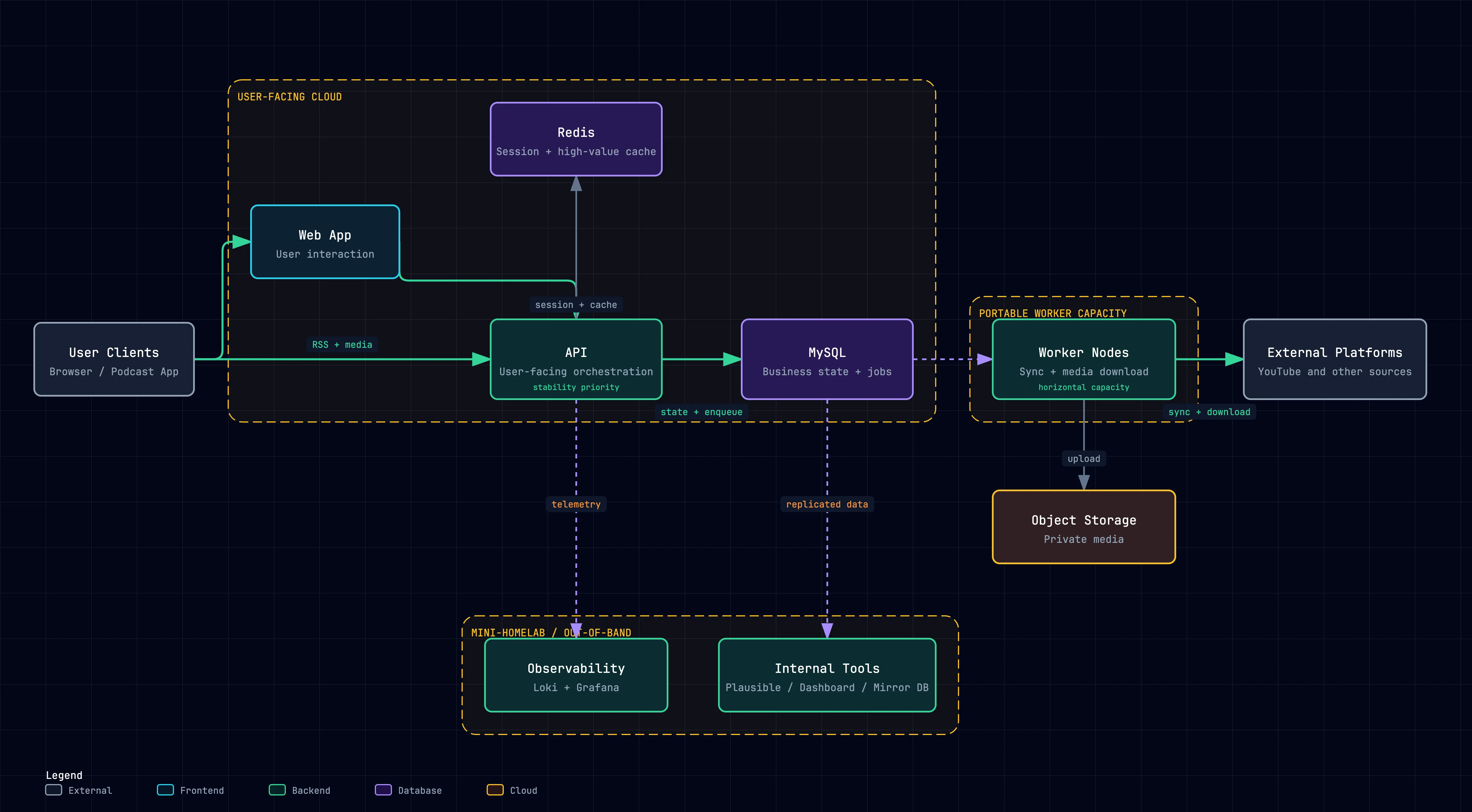
Task: Click the 'upload' edge label
Action: 1083,458
